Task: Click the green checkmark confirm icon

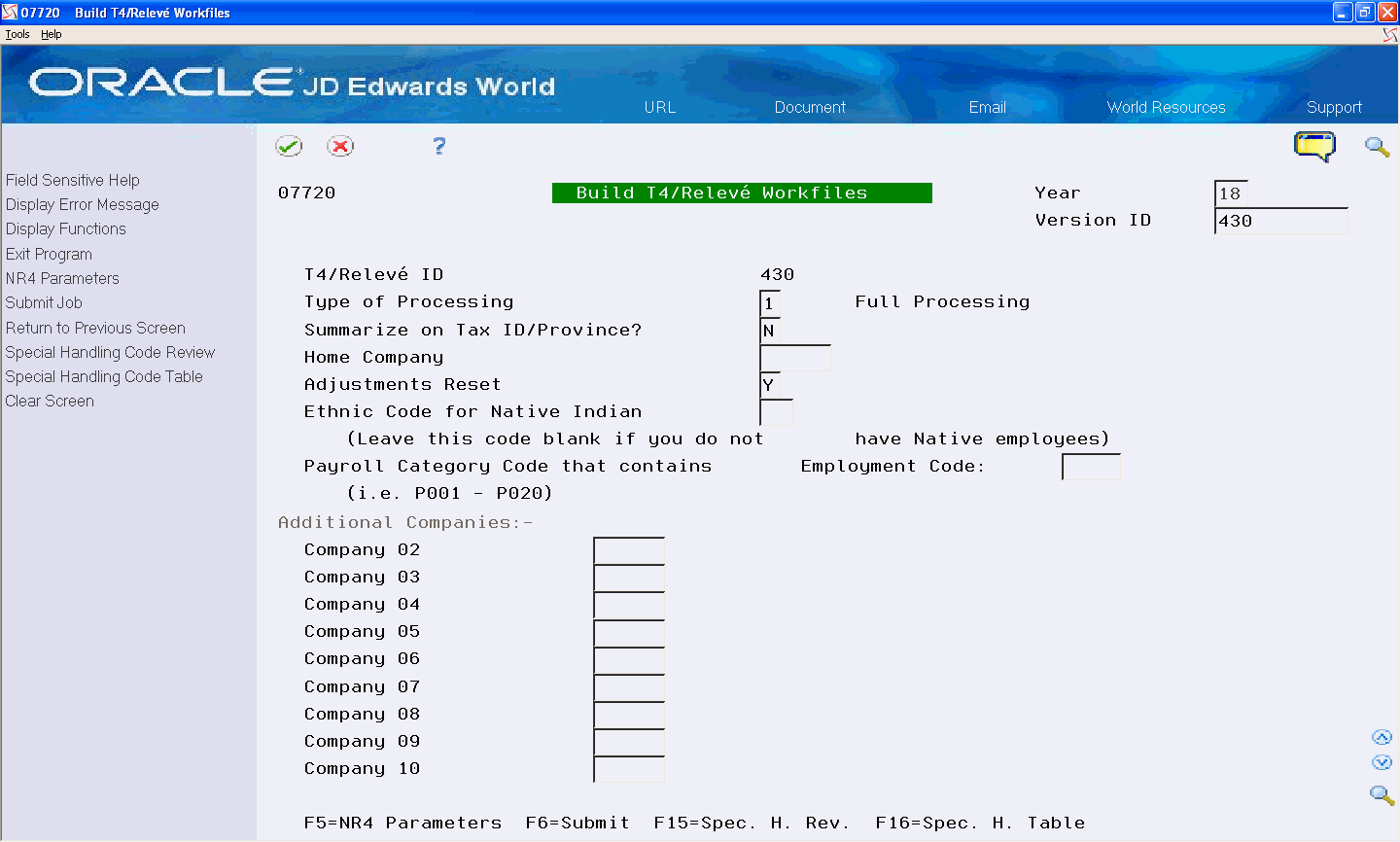Action: (x=289, y=146)
